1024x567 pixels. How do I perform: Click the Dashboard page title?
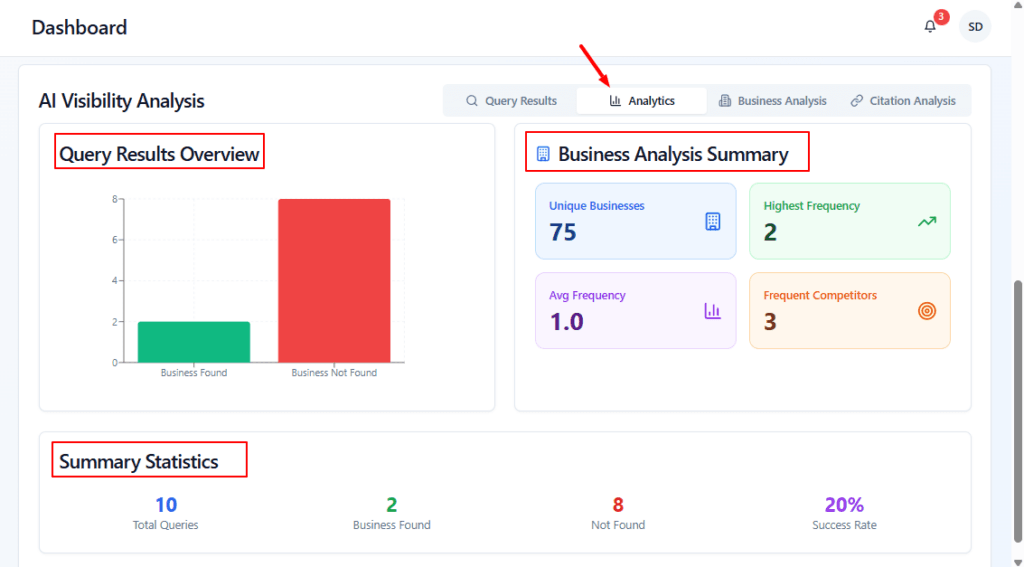tap(79, 27)
